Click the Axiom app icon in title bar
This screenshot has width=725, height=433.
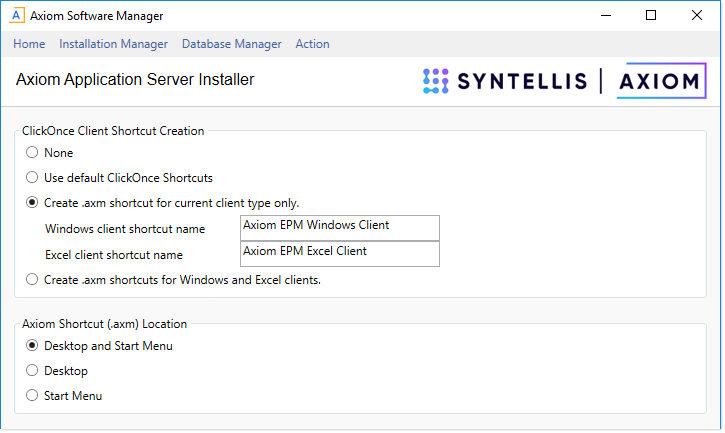[17, 16]
